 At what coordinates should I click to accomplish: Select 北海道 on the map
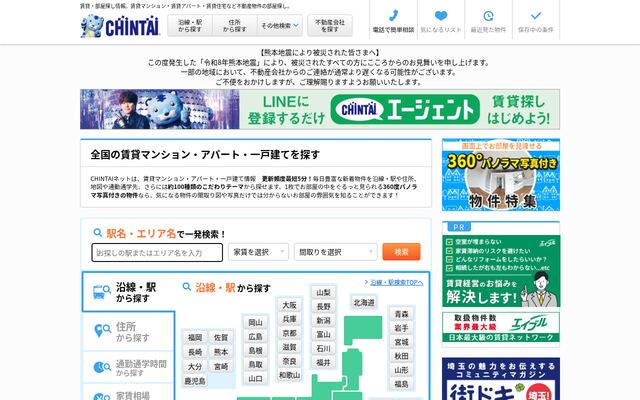[364, 303]
